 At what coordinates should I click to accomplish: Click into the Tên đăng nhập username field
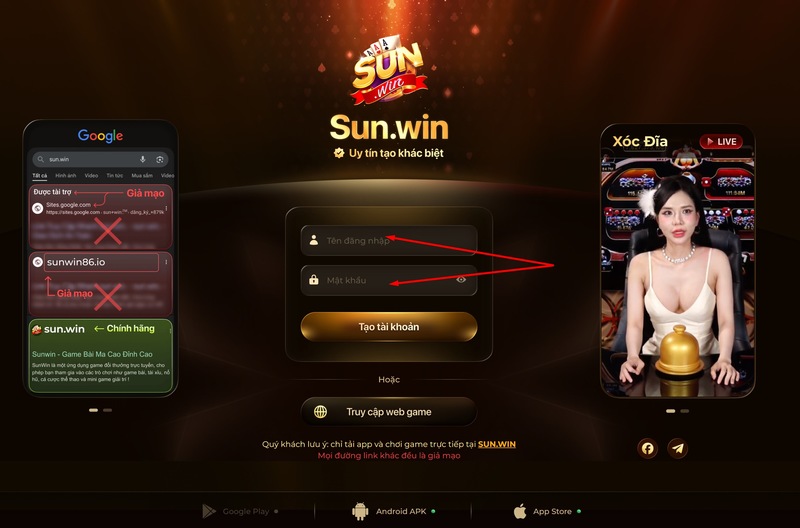click(389, 240)
